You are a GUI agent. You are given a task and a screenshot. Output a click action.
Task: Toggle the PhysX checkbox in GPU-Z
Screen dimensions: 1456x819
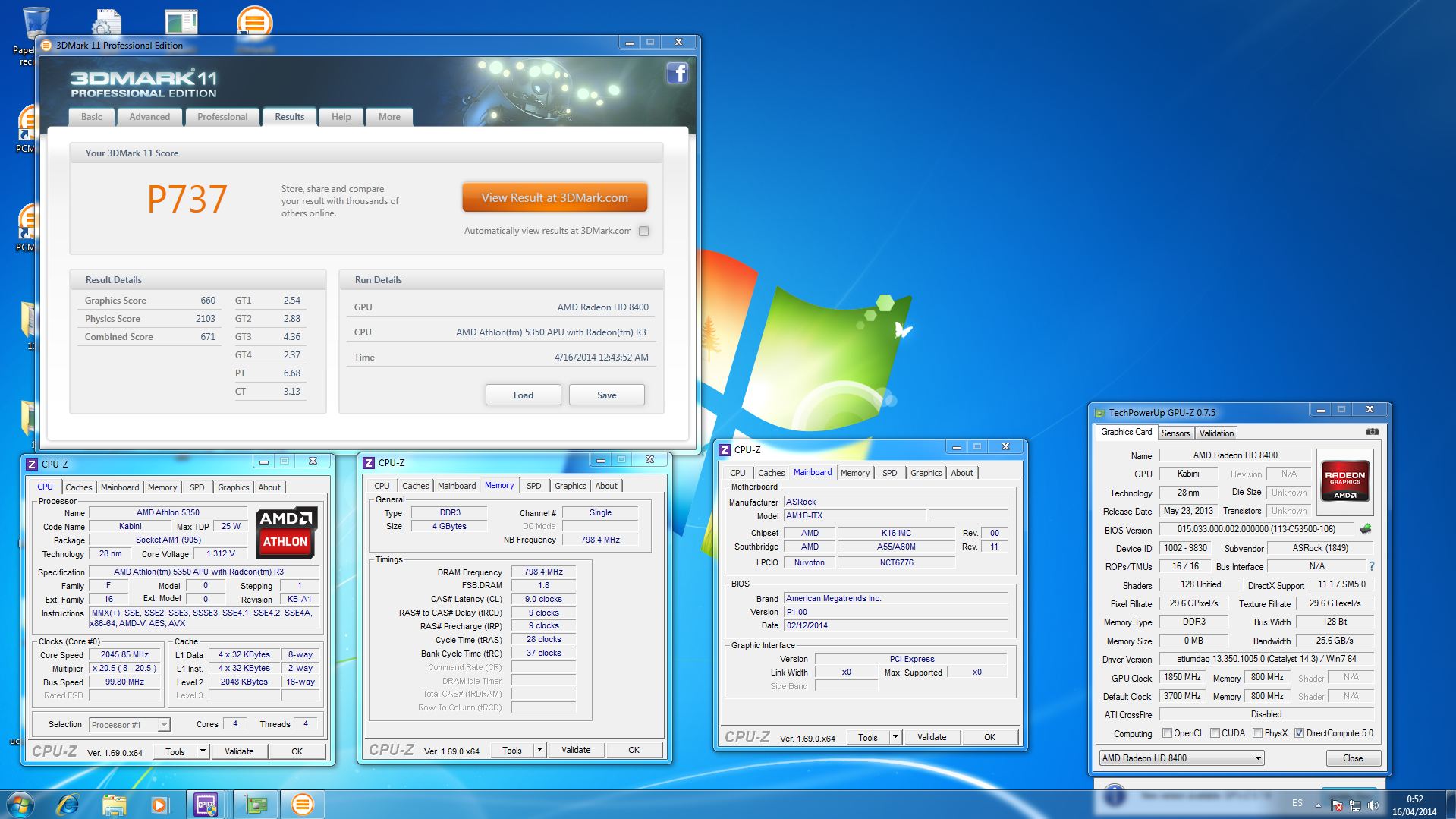click(x=1258, y=733)
